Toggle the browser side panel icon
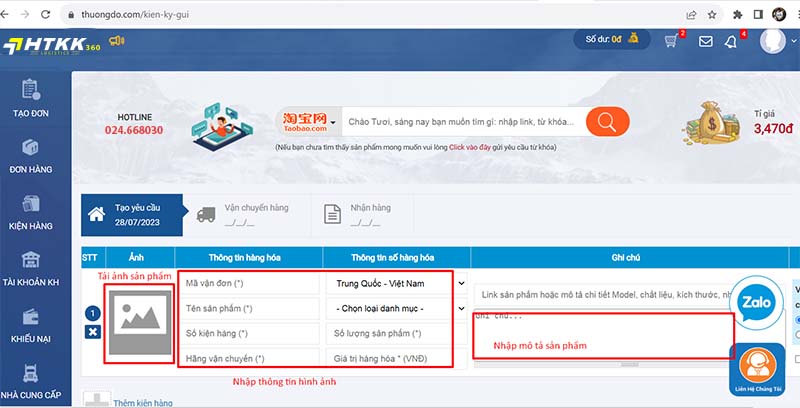This screenshot has height=408, width=800. (x=758, y=15)
